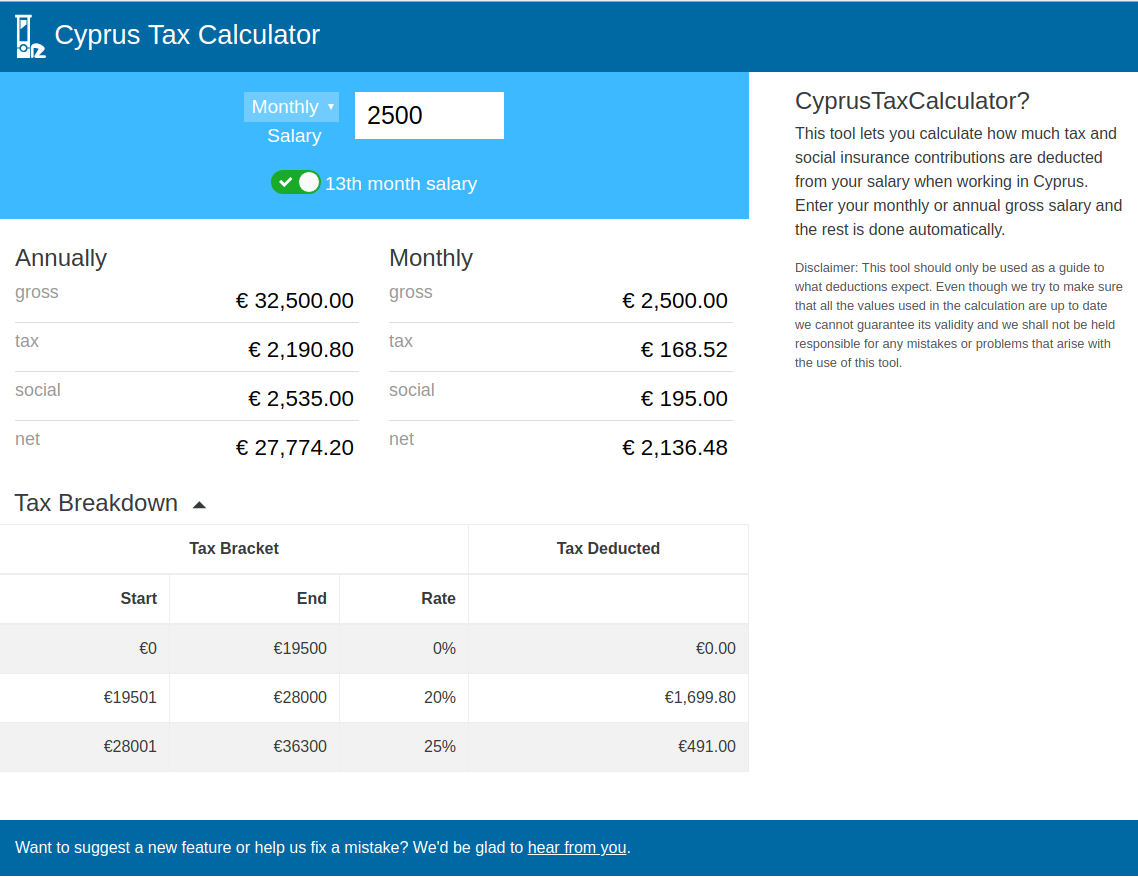Click the €28000 bracket end cell
Image resolution: width=1138 pixels, height=878 pixels.
point(254,697)
